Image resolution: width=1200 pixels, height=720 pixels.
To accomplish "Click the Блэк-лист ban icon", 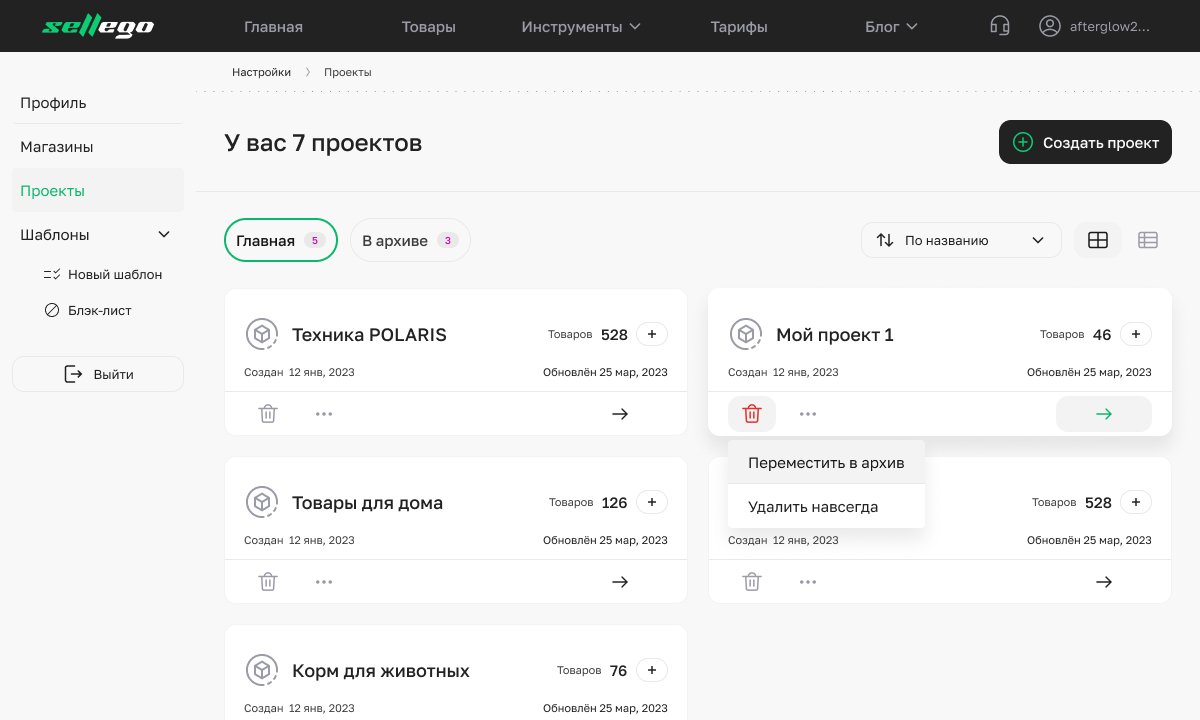I will coord(52,310).
